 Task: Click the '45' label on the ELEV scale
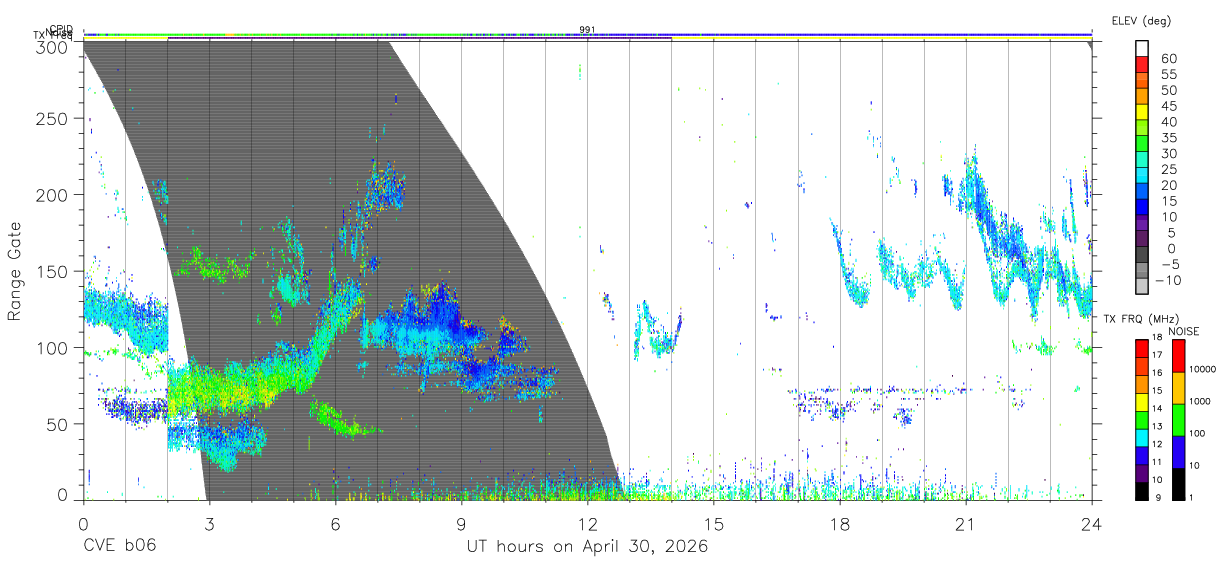coord(1167,106)
